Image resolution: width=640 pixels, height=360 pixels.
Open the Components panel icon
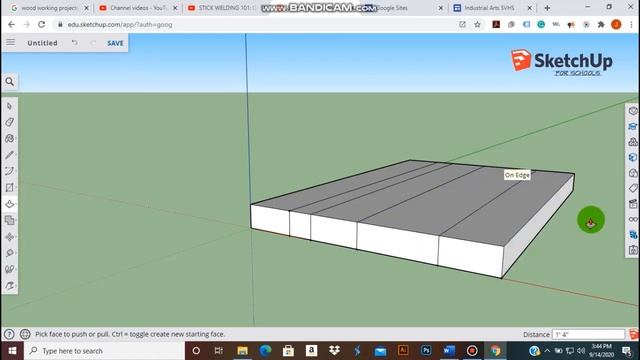pyautogui.click(x=633, y=142)
